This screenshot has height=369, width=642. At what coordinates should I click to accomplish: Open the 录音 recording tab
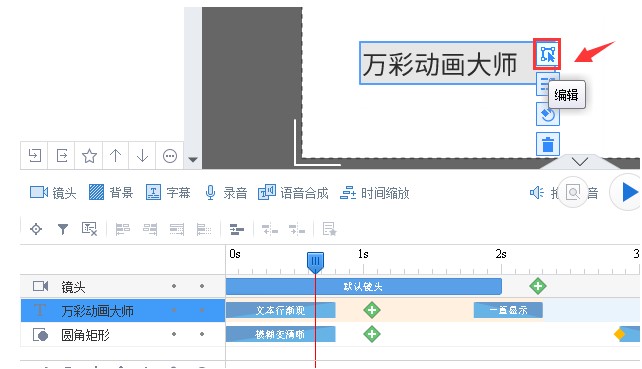(x=226, y=192)
